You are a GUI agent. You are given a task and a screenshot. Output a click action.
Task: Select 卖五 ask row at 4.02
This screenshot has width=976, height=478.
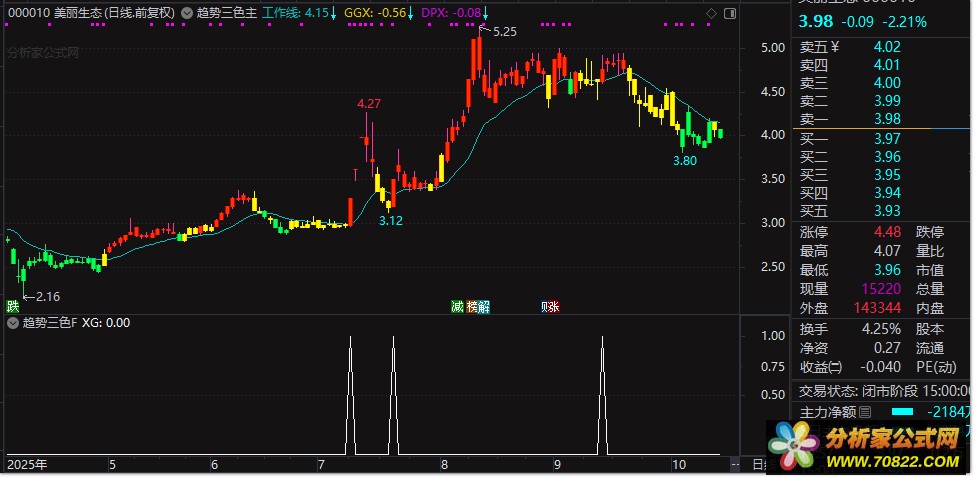[x=883, y=47]
